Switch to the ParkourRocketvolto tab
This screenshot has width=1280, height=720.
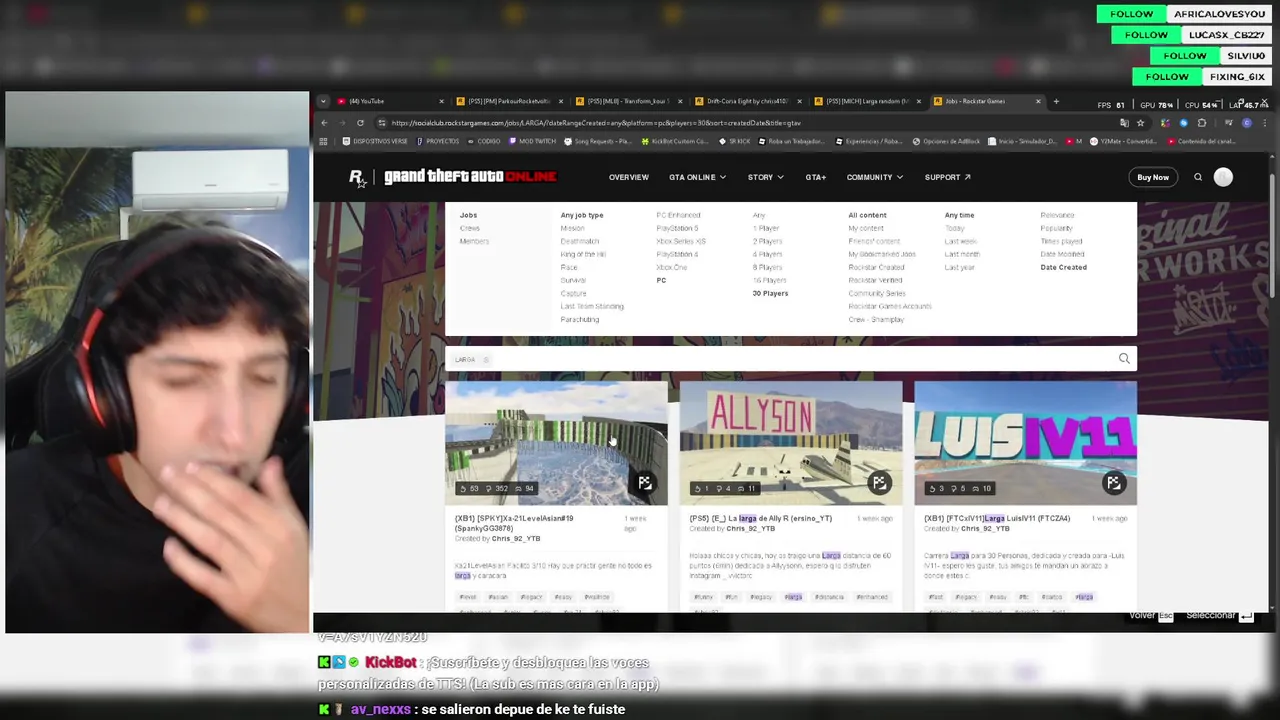(x=509, y=101)
